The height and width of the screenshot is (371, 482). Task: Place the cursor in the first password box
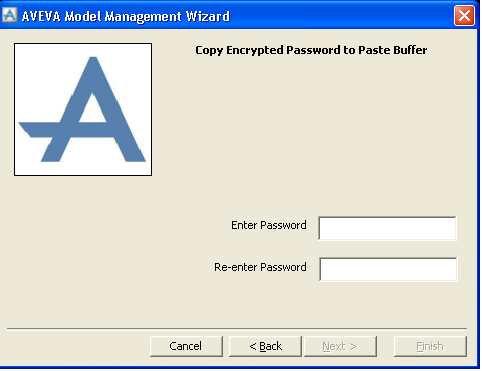[387, 228]
